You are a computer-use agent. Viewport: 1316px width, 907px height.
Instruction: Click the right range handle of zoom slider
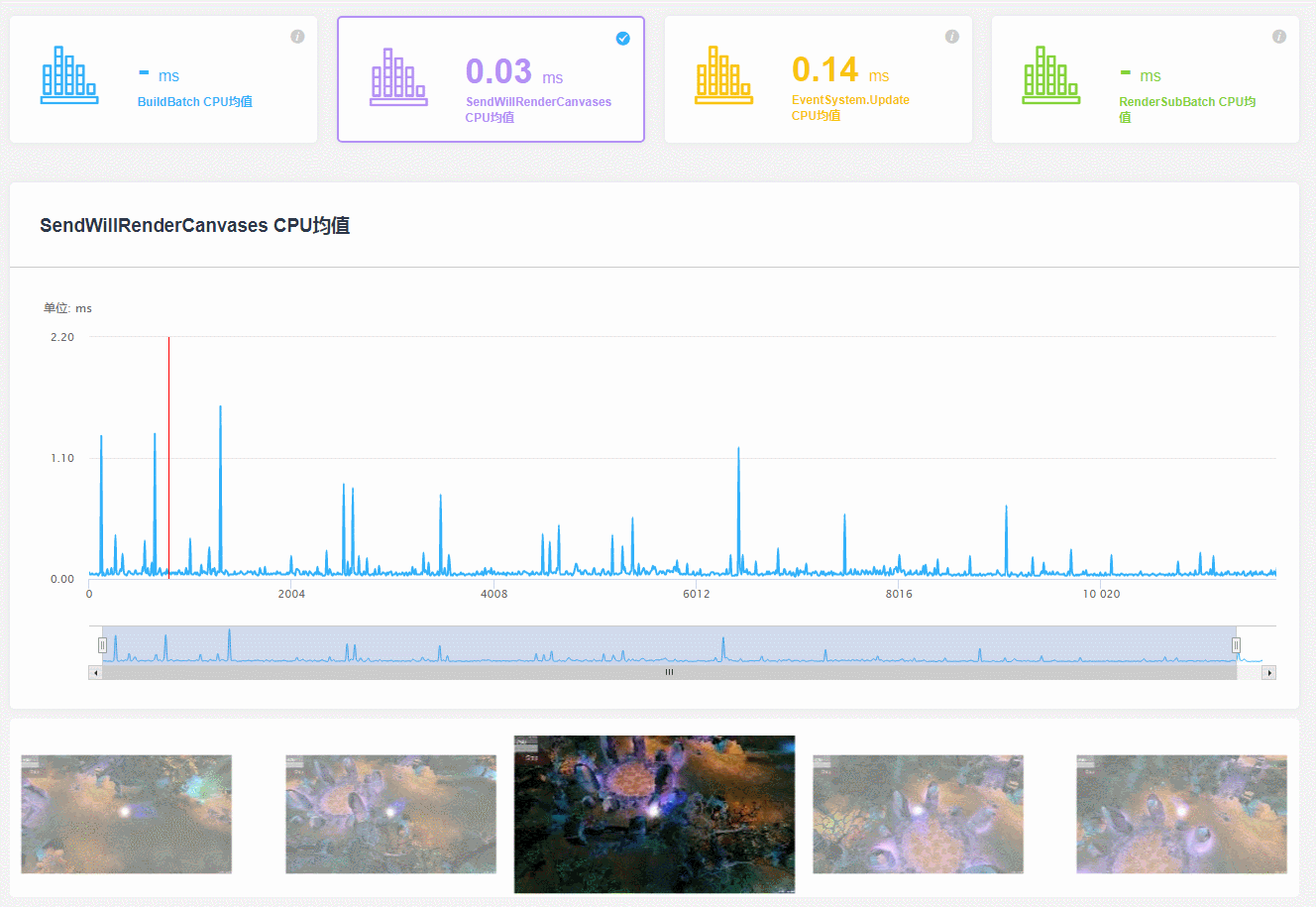coord(1236,645)
